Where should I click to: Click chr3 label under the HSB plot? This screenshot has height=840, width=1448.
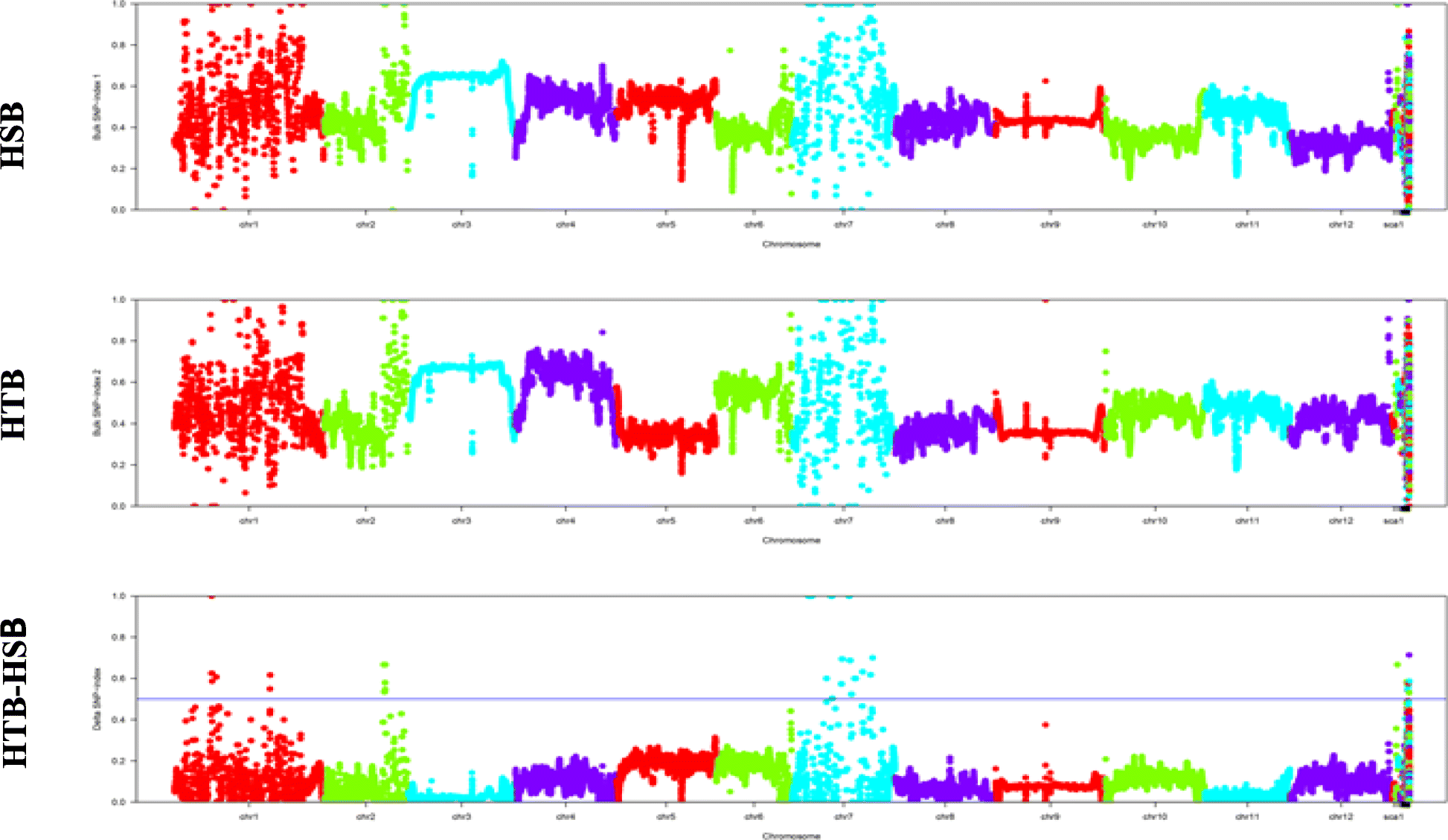pos(461,224)
